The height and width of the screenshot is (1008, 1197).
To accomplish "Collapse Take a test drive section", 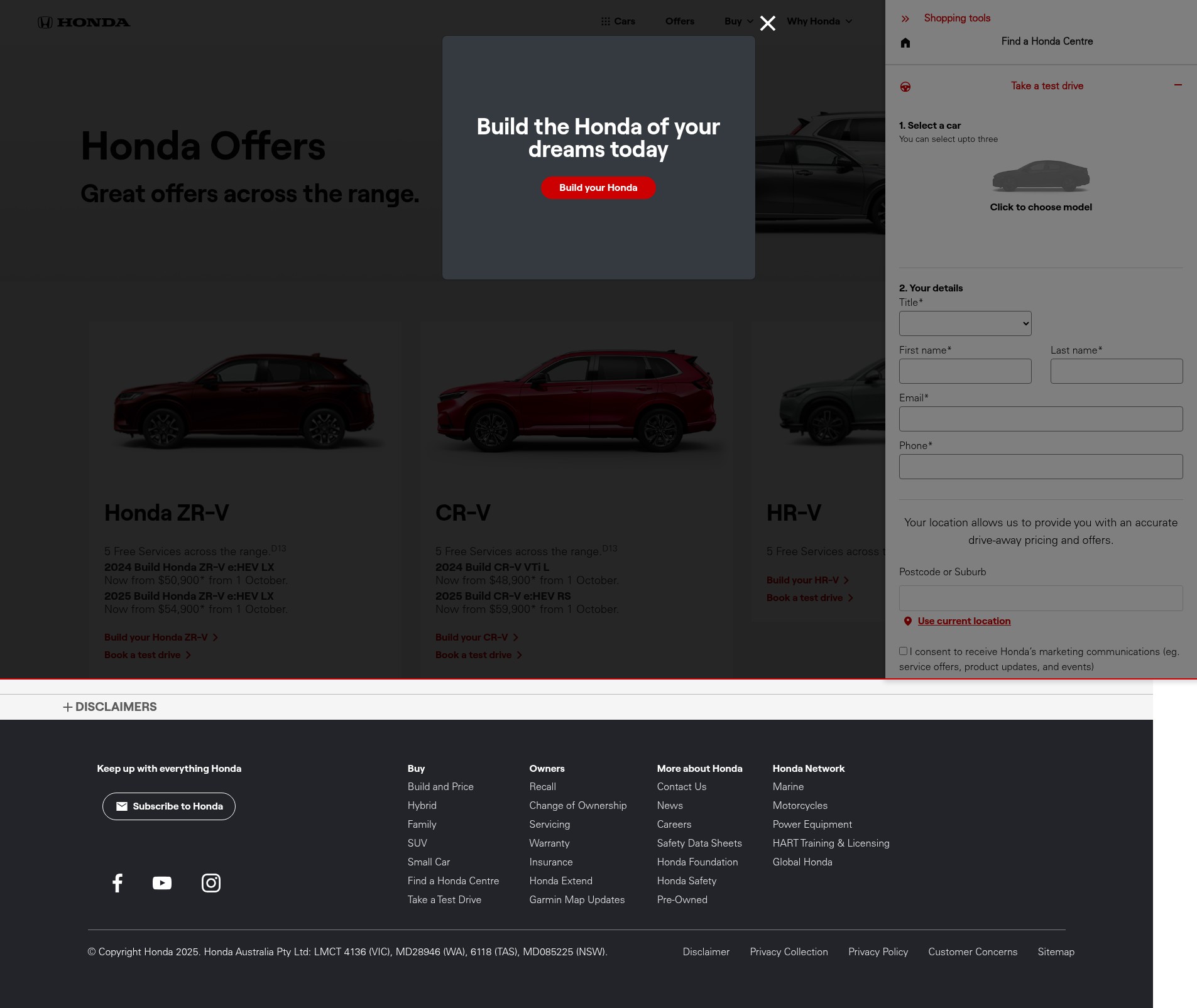I will (x=1178, y=85).
